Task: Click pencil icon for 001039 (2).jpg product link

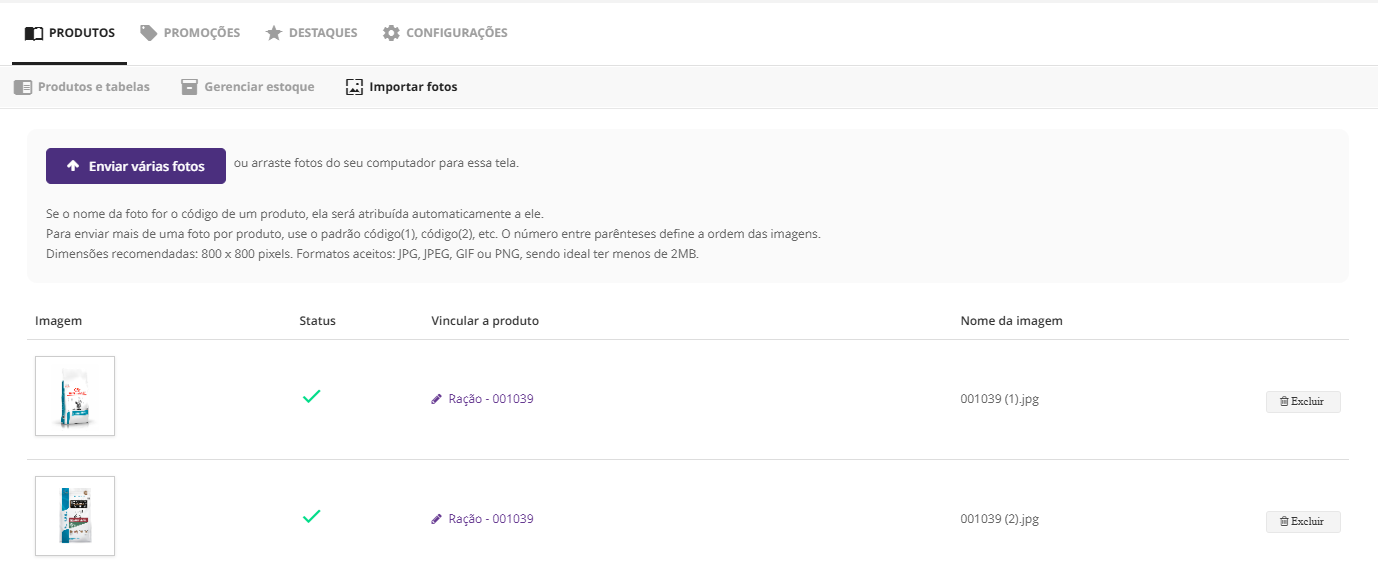Action: point(436,519)
